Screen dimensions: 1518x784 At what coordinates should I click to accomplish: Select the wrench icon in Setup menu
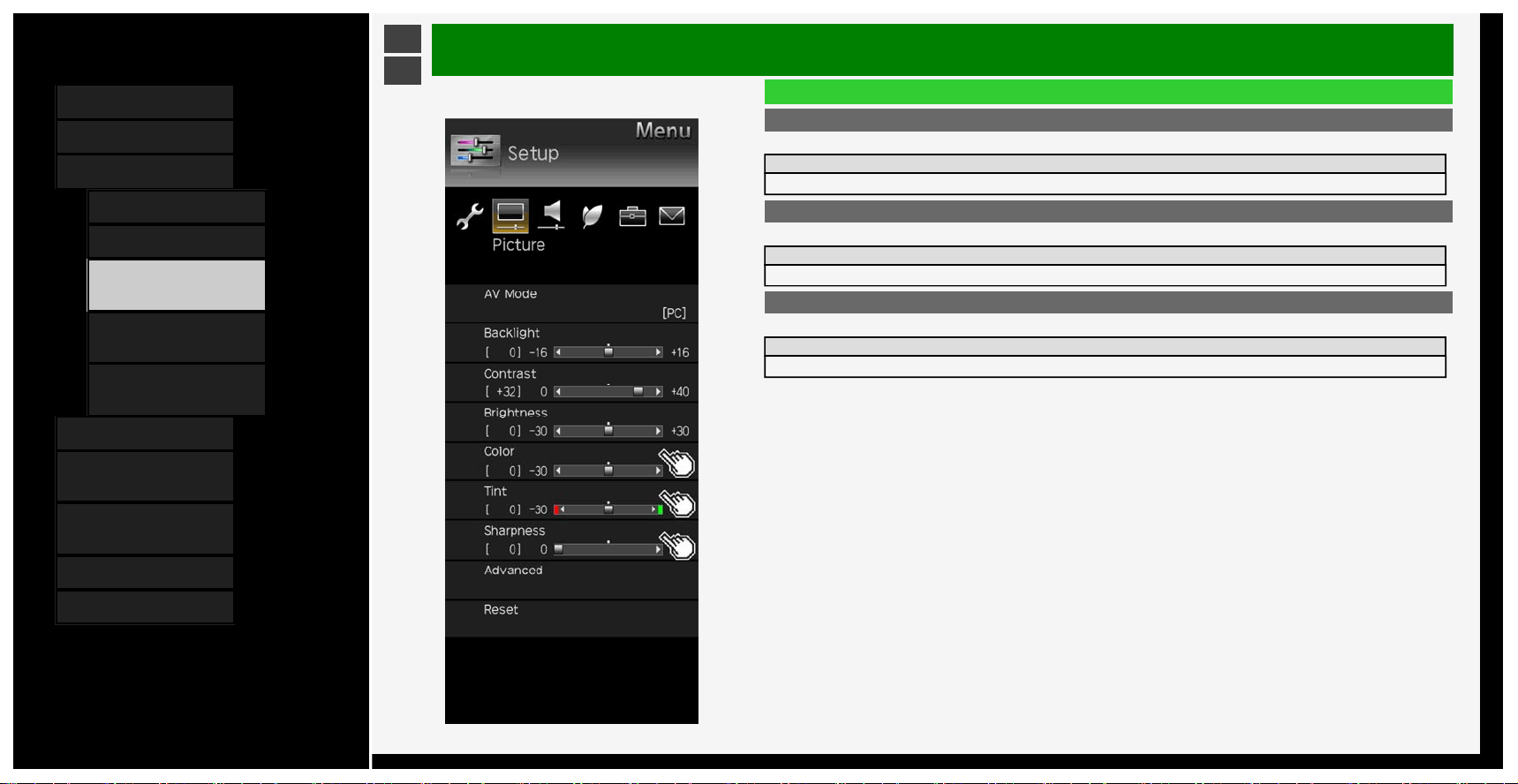pos(469,216)
